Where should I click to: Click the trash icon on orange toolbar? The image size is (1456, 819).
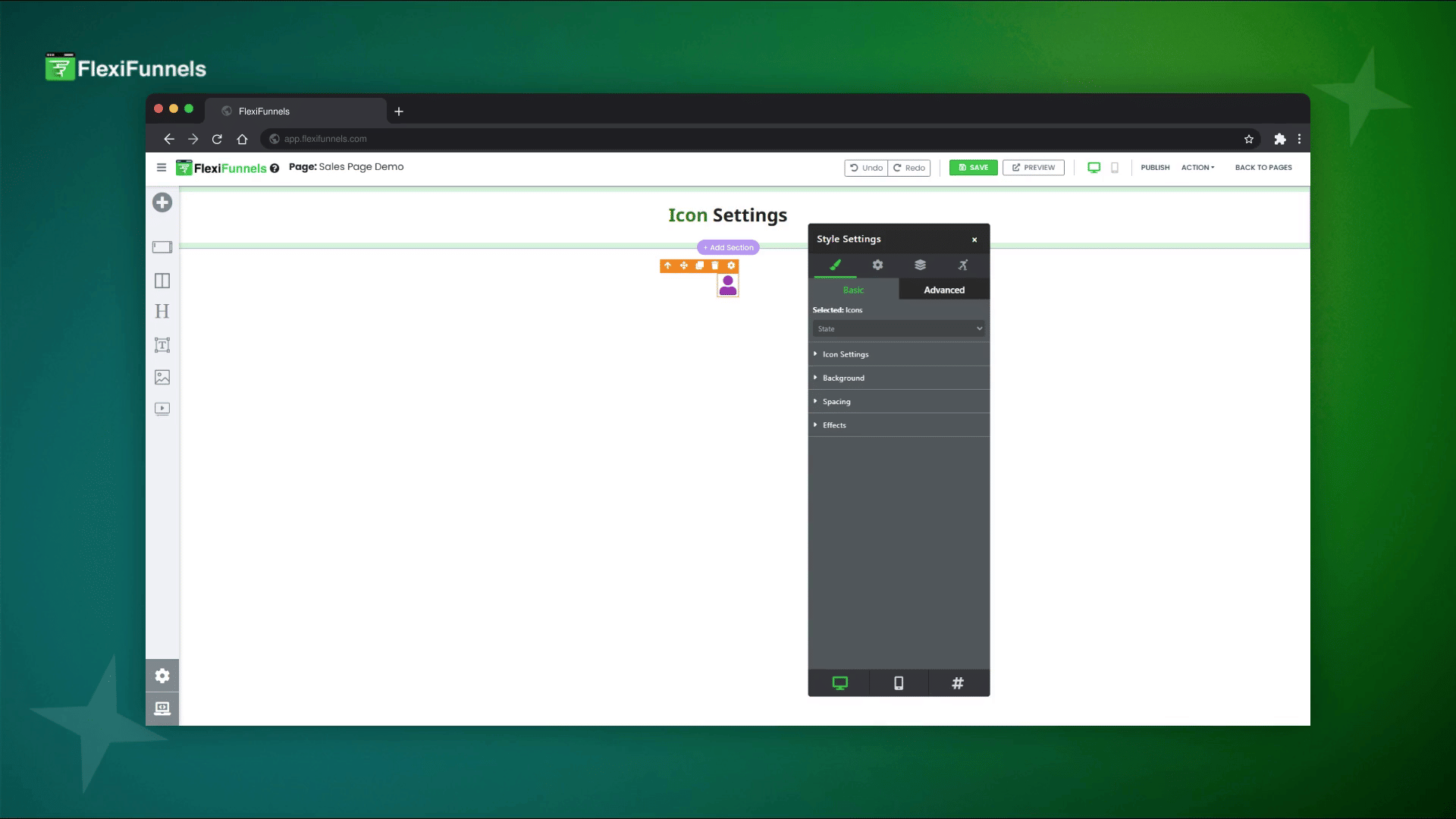[x=715, y=265]
